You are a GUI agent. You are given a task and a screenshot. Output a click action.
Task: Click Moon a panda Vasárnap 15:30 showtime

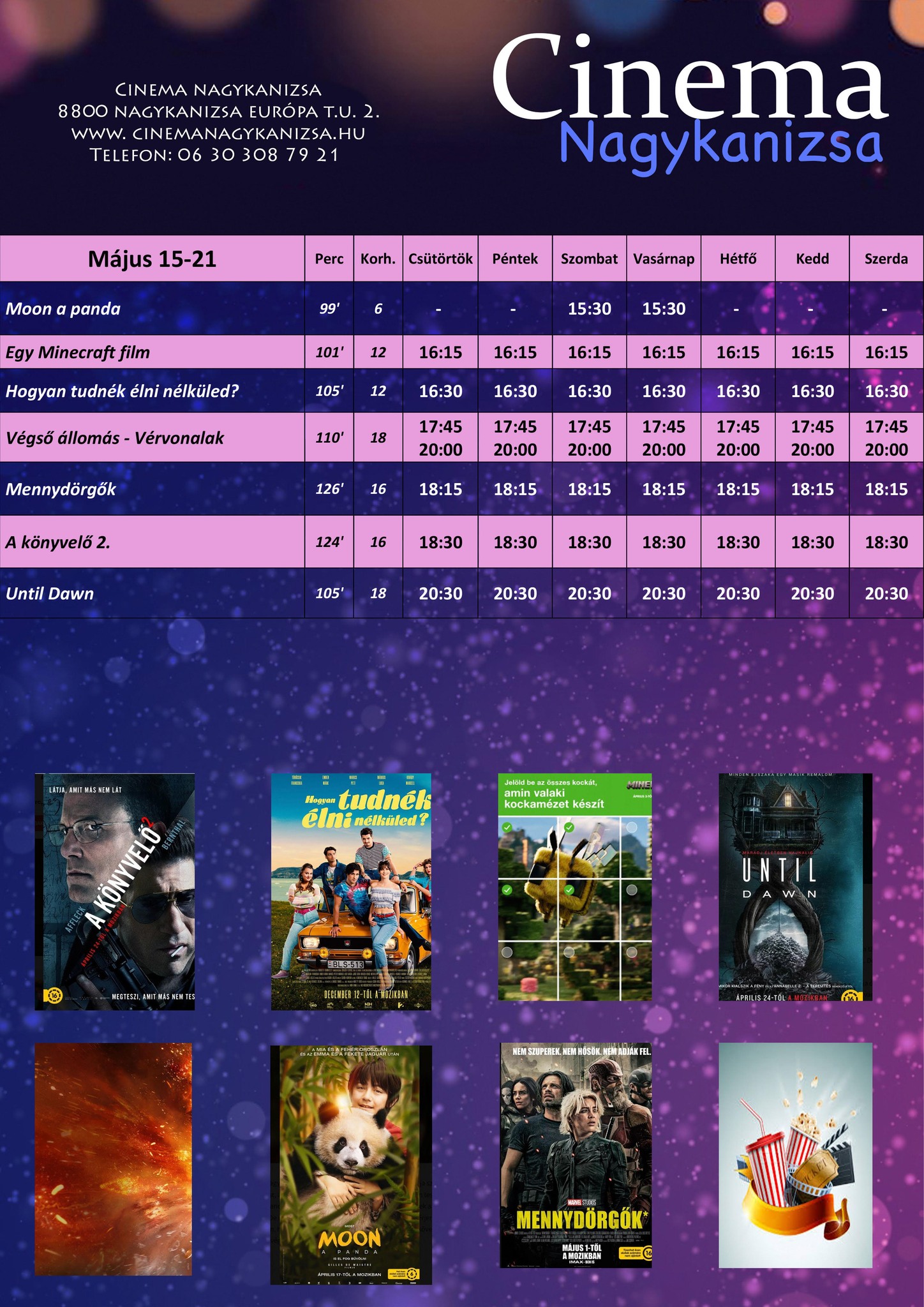pos(664,309)
